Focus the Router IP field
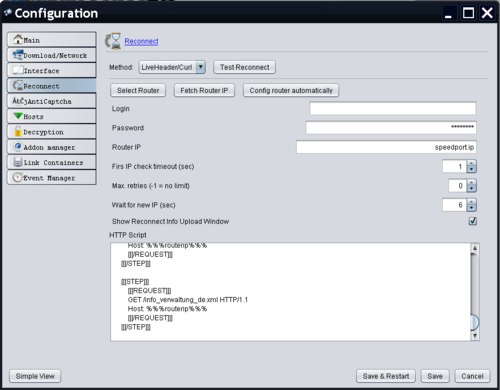Viewport: 500px width, 390px height. pyautogui.click(x=386, y=147)
